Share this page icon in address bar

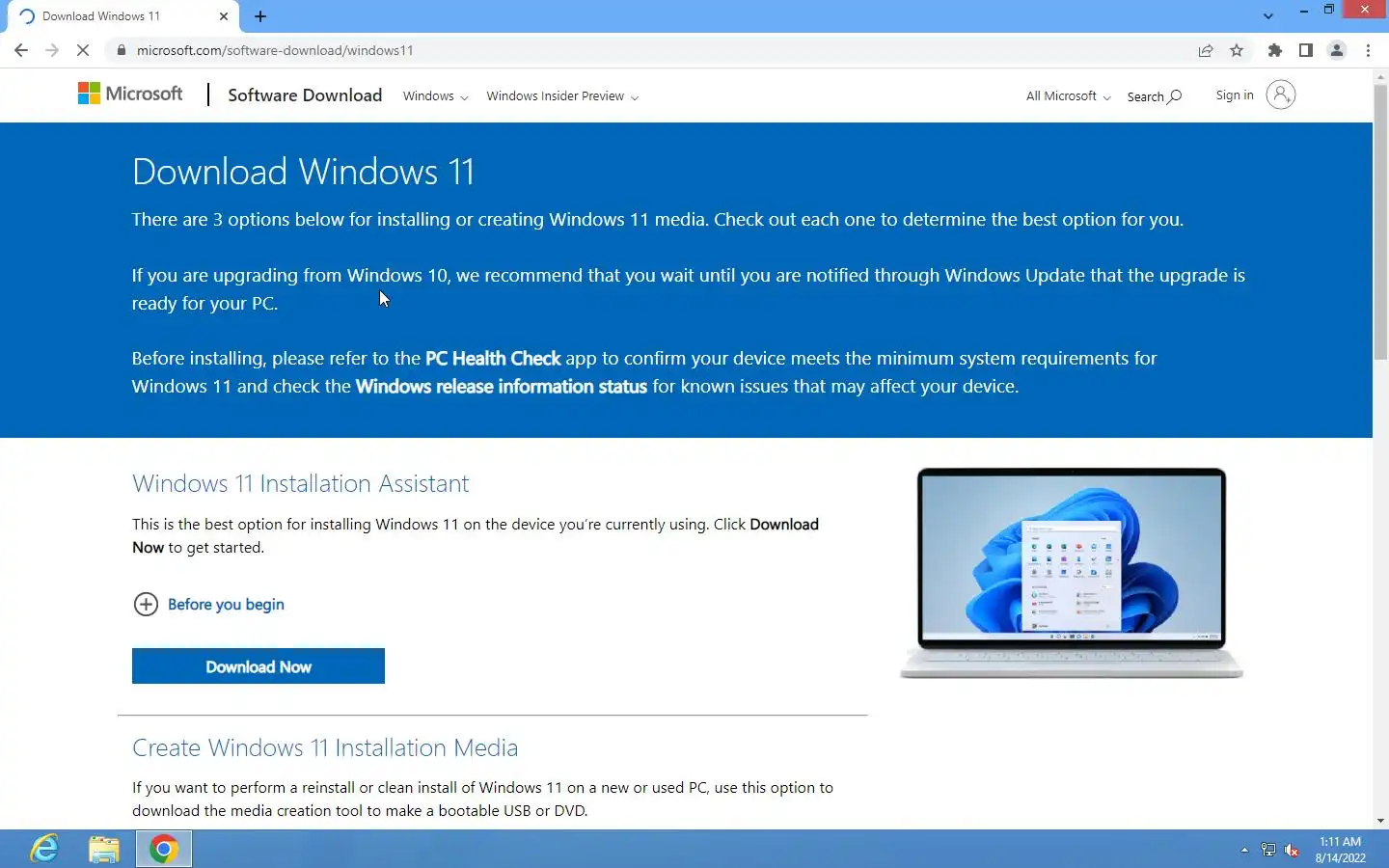1206,50
